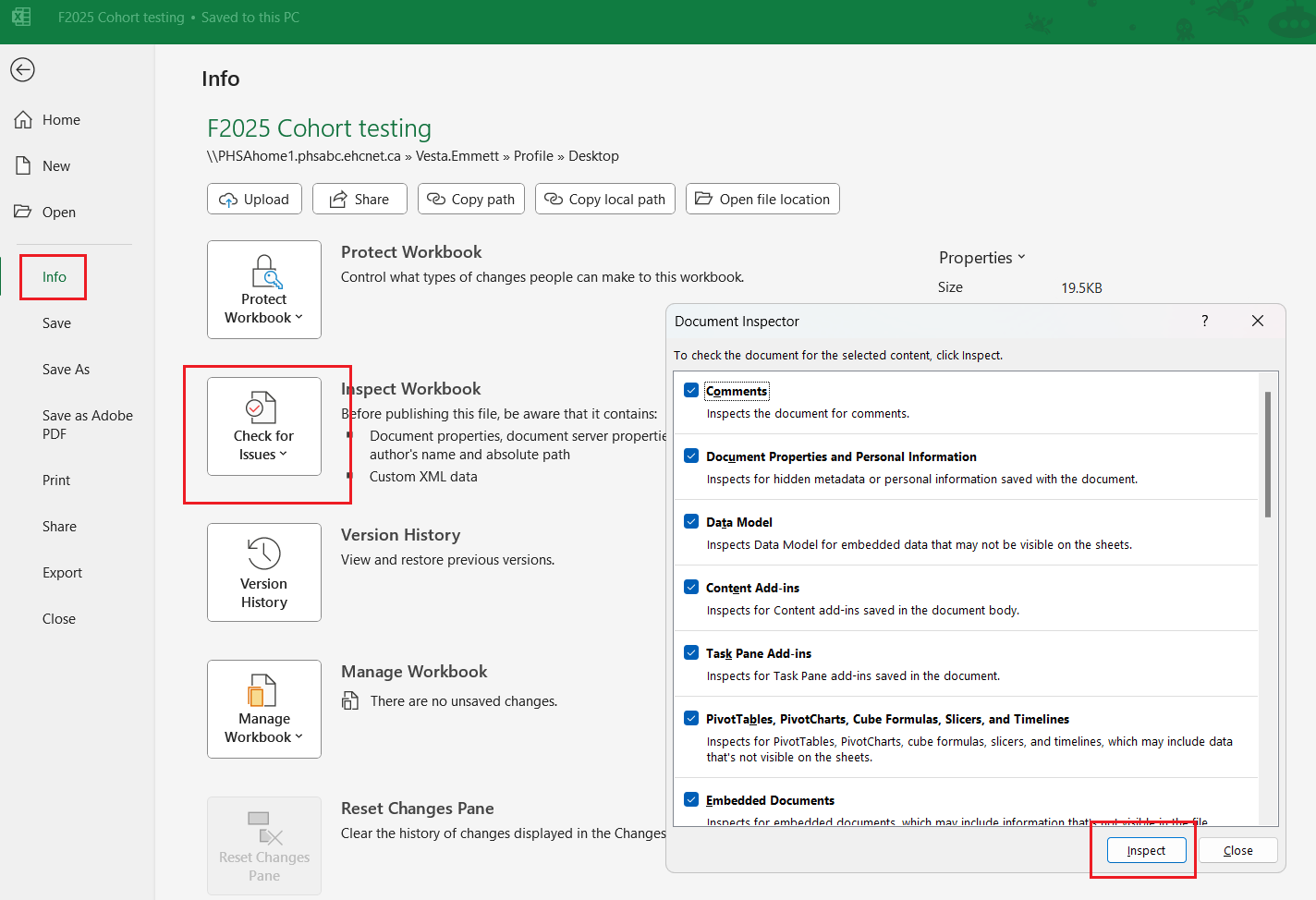
Task: Open the Version History clock icon
Action: point(264,553)
